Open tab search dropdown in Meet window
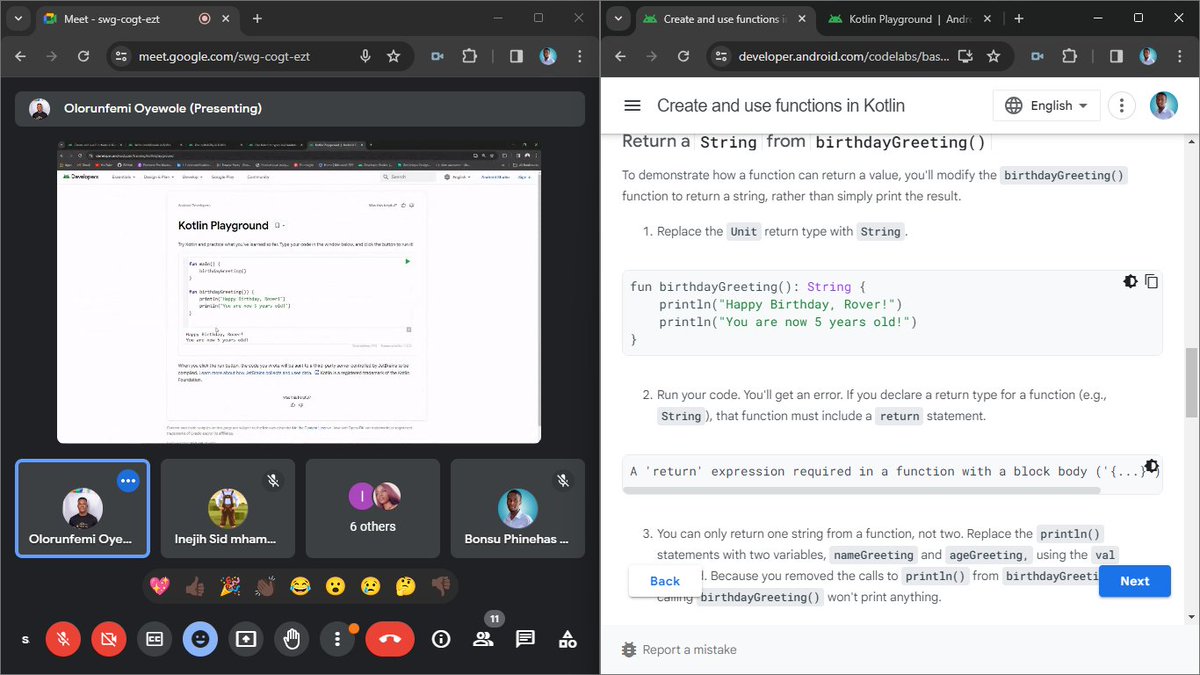Viewport: 1200px width, 675px height. click(x=19, y=18)
